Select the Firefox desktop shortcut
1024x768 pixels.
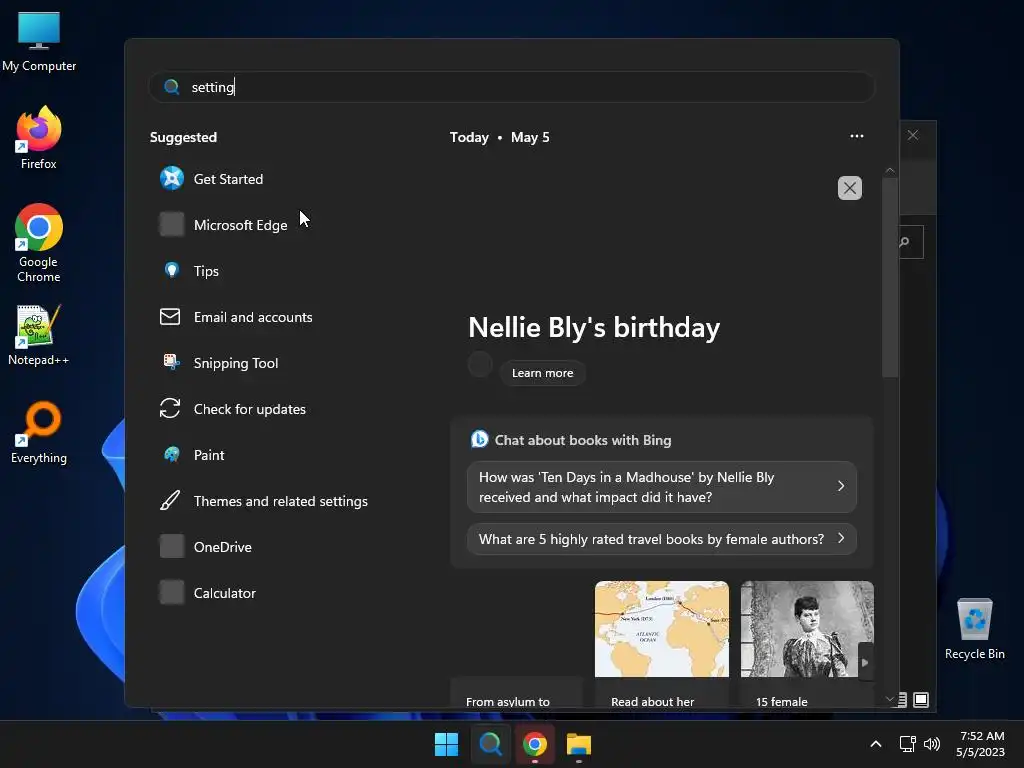click(x=39, y=139)
